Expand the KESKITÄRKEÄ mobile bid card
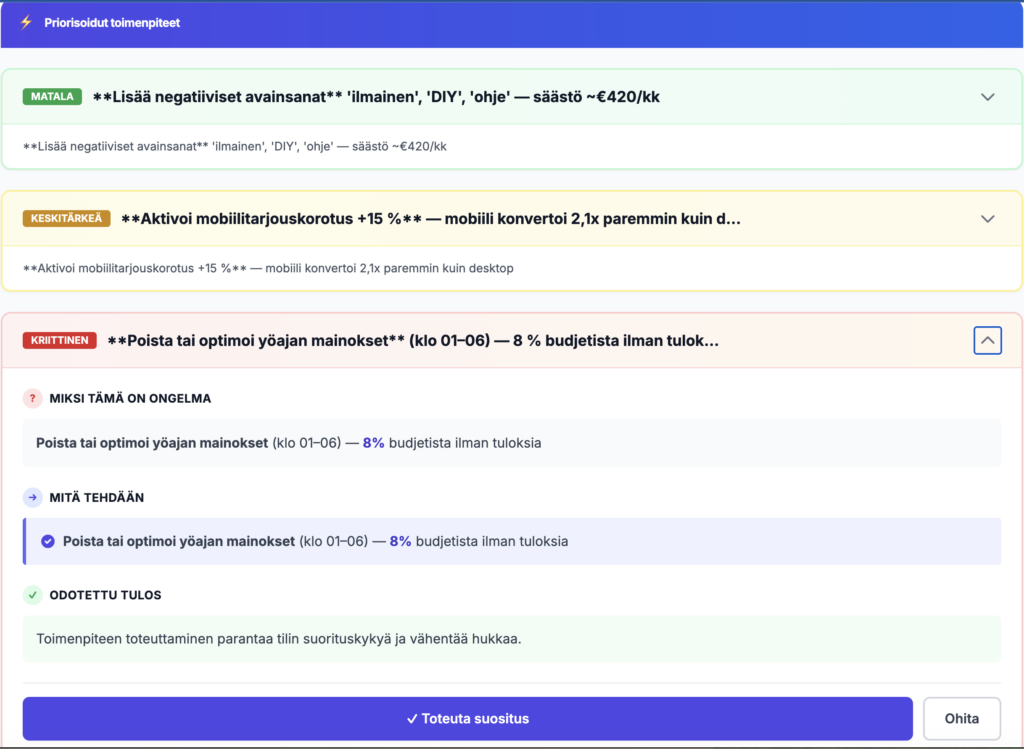Screen dimensions: 1024x749 pyautogui.click(x=987, y=219)
